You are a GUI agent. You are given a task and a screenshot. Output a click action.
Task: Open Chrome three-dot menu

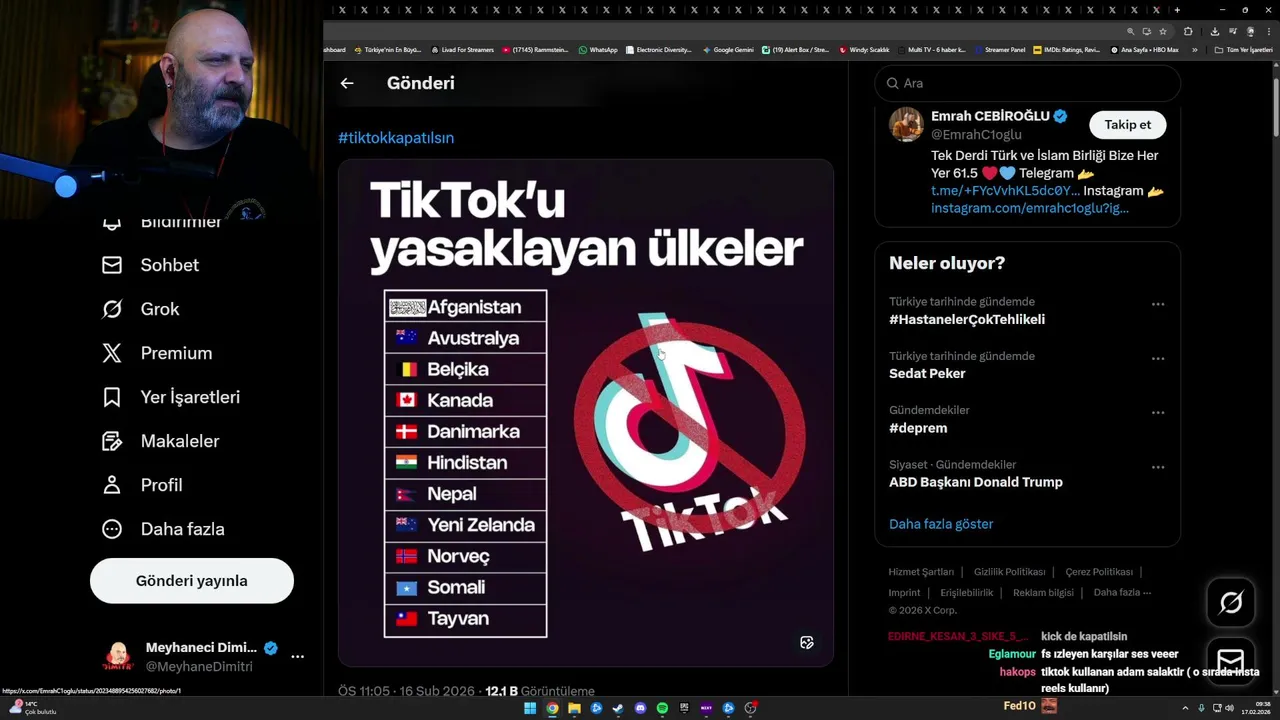1269,31
